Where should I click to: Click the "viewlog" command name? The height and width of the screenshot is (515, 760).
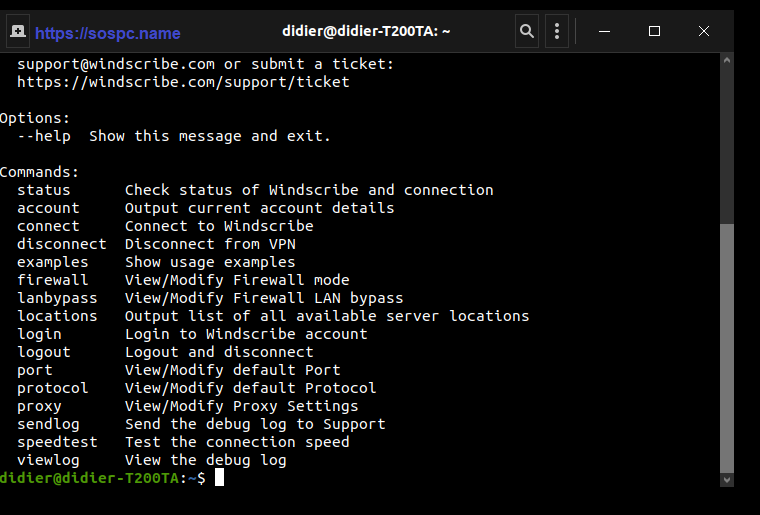click(x=48, y=460)
